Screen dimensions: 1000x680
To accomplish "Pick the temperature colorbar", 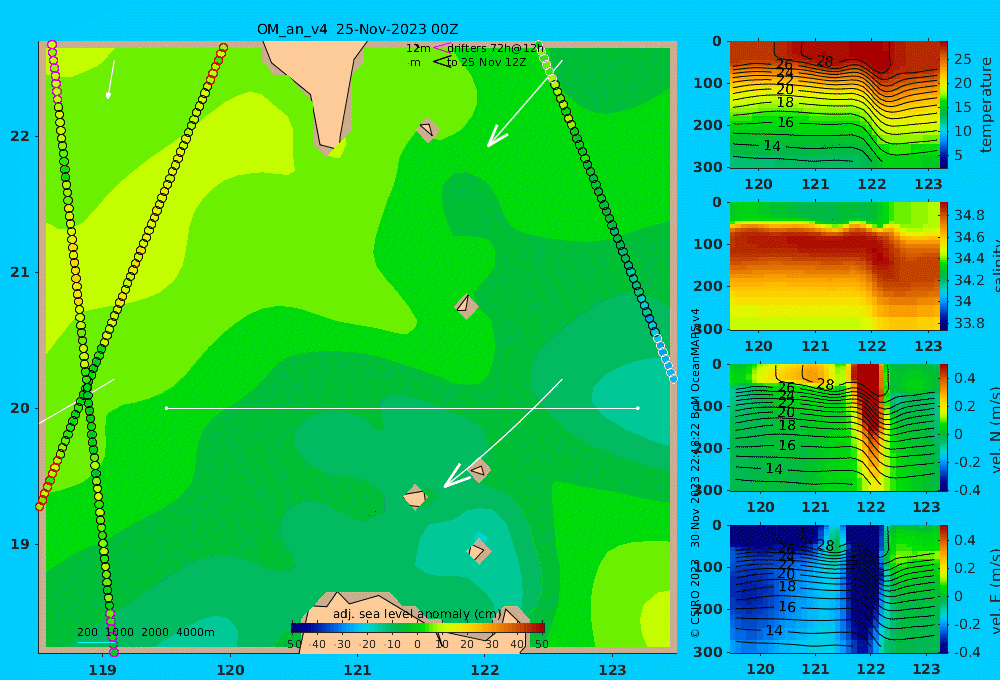I will (x=944, y=105).
